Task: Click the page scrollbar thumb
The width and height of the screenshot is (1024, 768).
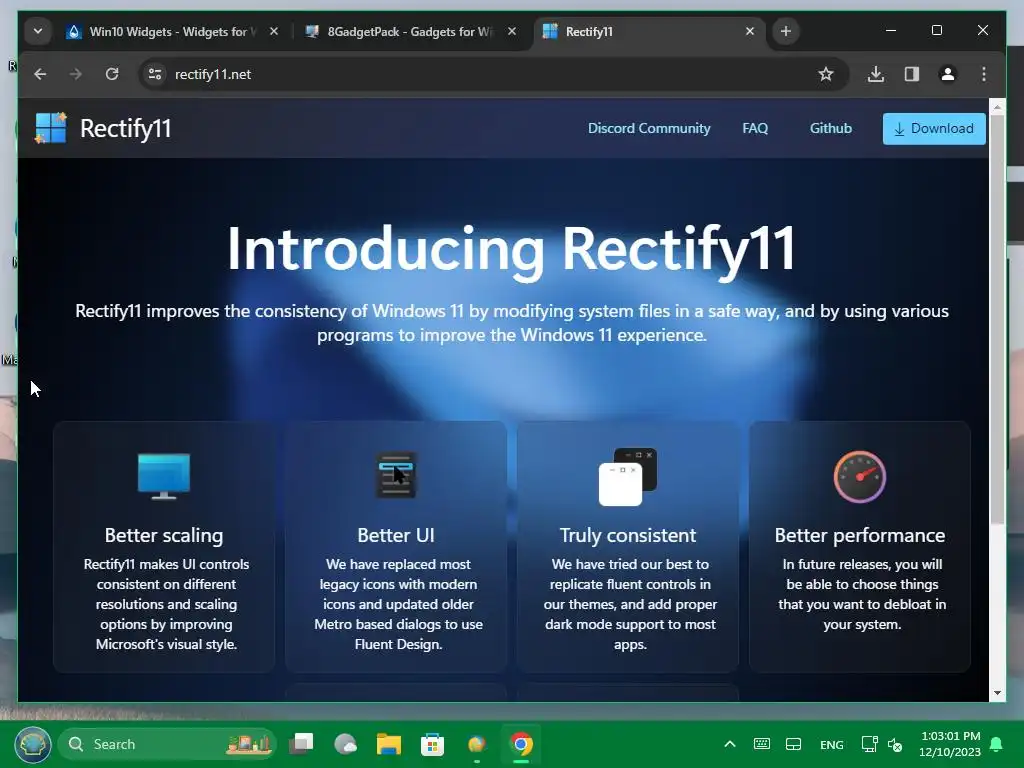Action: 997,320
